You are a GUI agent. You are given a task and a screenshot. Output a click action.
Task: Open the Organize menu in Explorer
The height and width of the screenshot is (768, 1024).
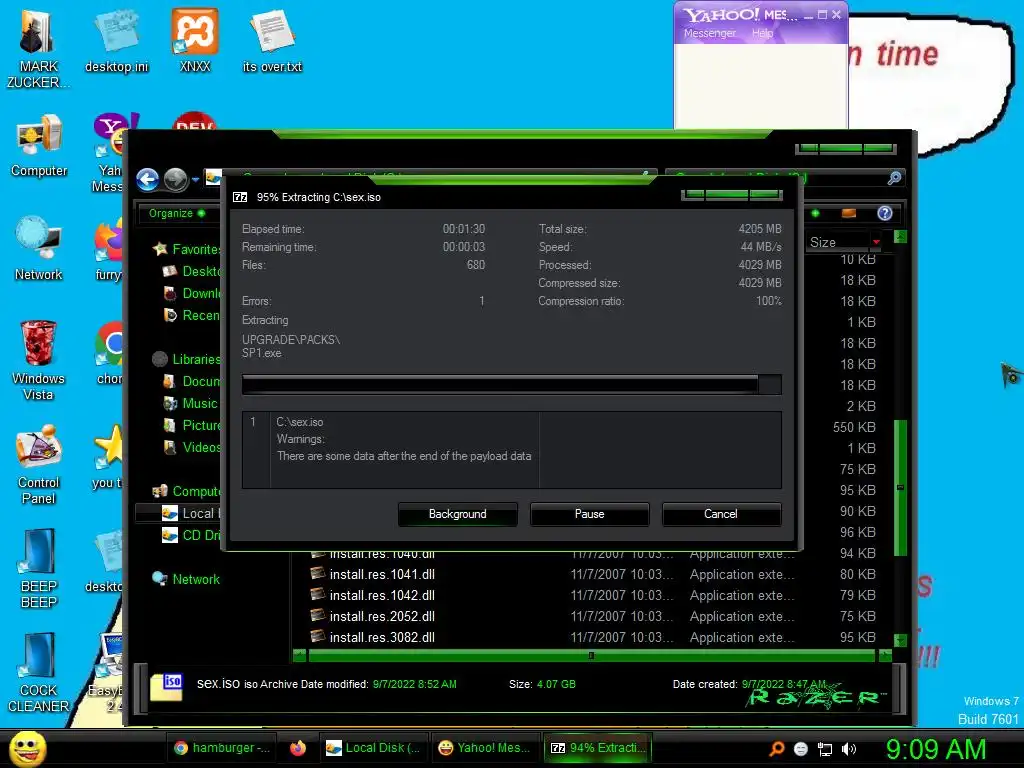(176, 213)
